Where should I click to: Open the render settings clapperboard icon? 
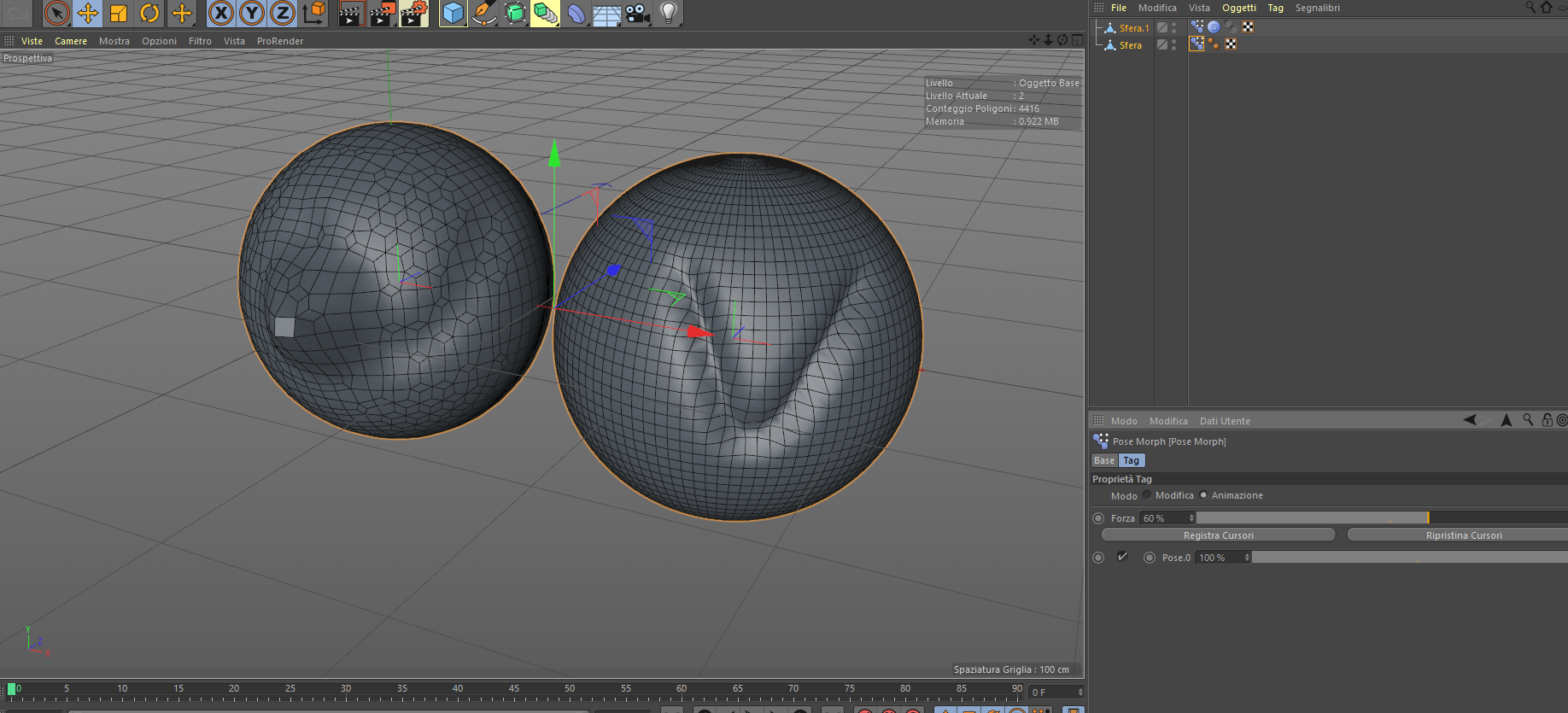tap(413, 13)
